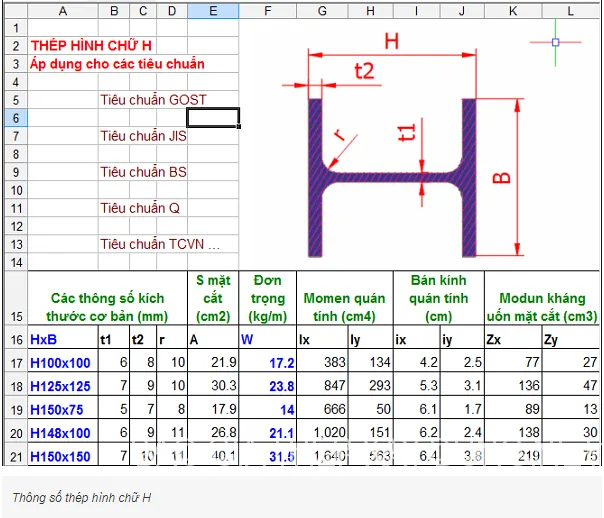Click the 'Momen quán tính (cm4)' header cell
This screenshot has width=604, height=518.
pyautogui.click(x=344, y=299)
